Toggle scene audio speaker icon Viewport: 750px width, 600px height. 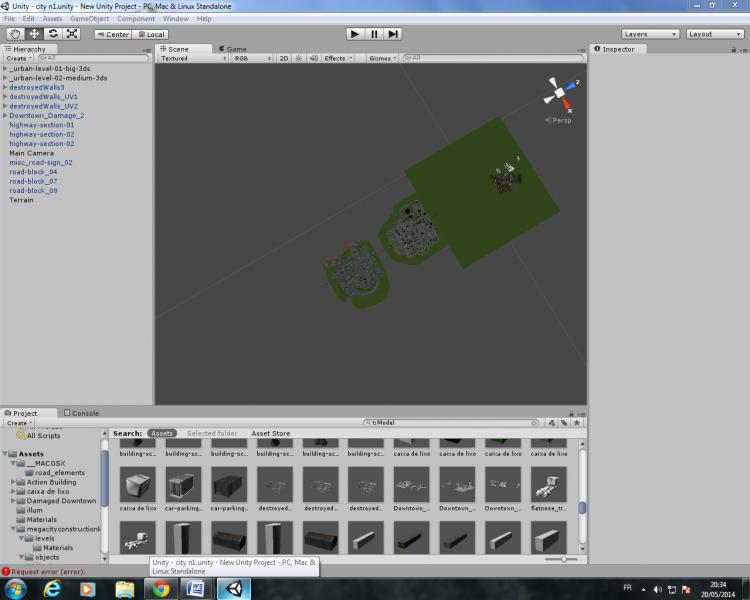click(x=314, y=58)
